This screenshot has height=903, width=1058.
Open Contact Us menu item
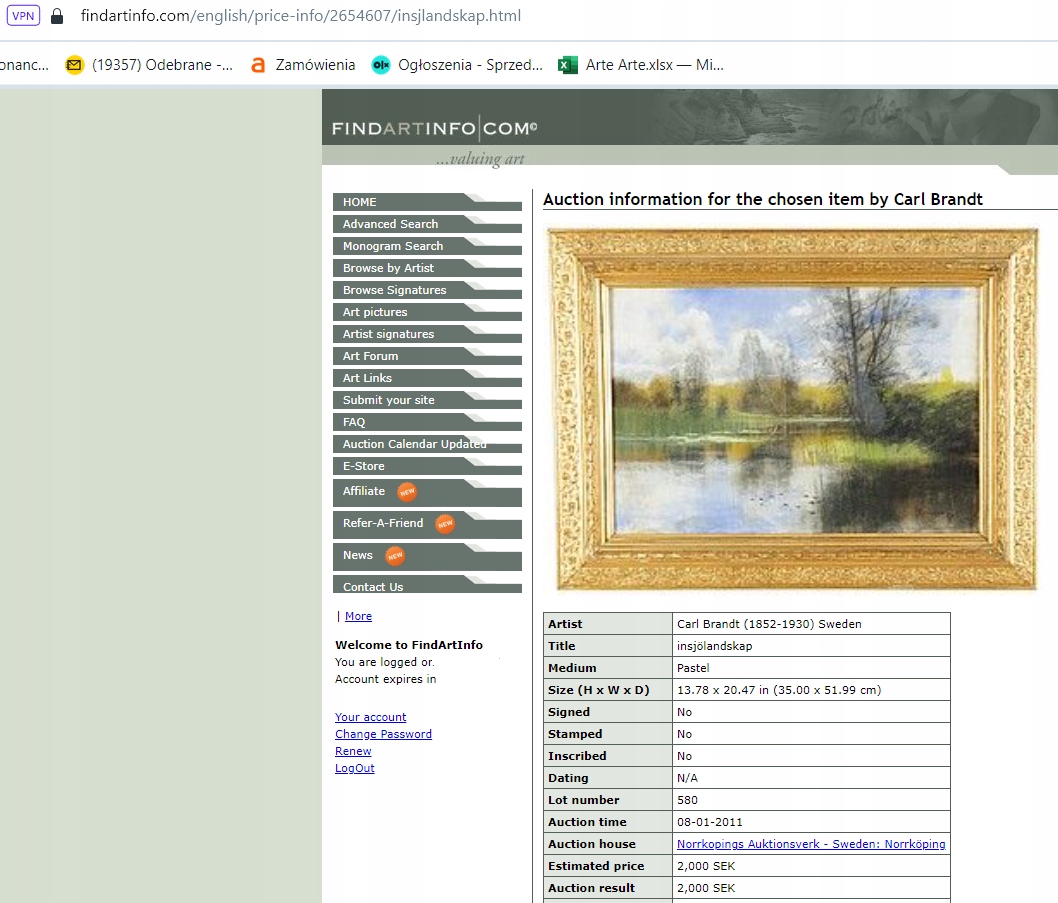(x=427, y=584)
